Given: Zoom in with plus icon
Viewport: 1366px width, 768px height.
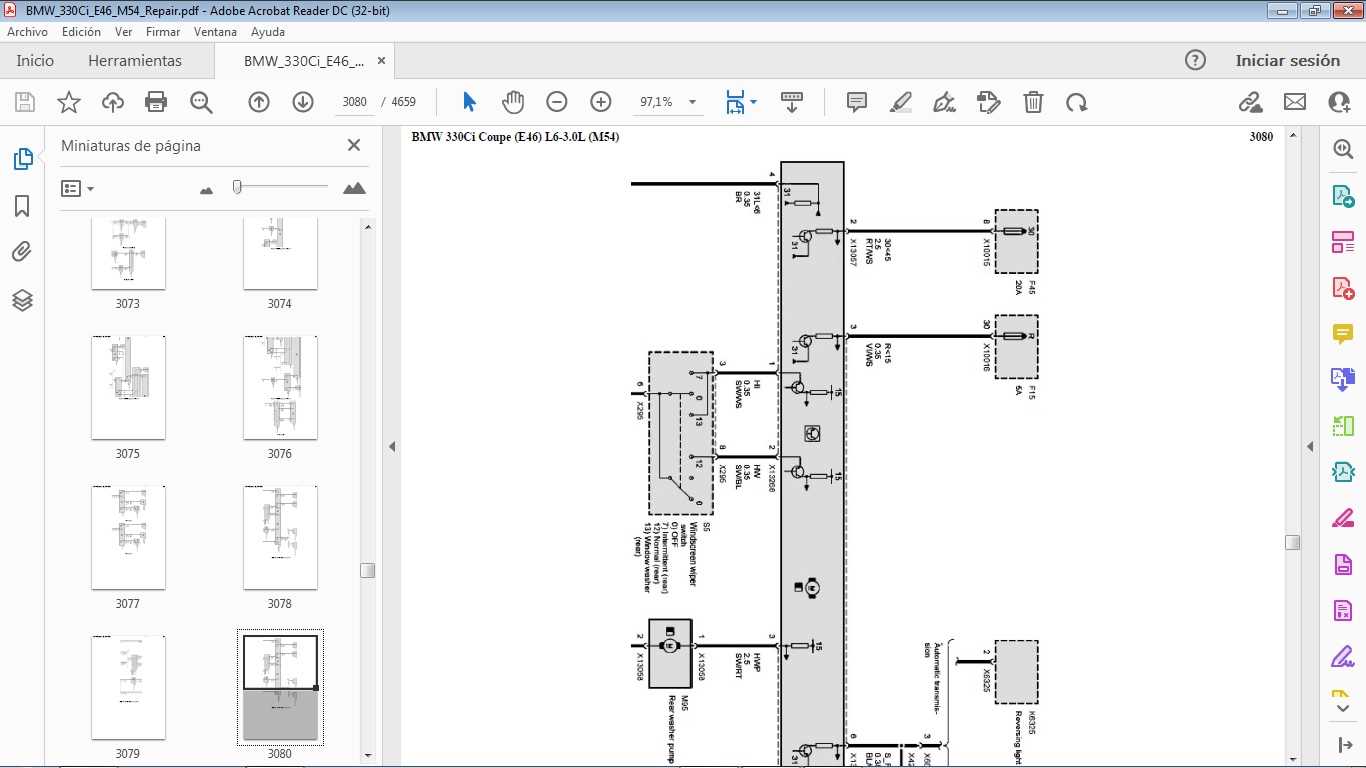Looking at the screenshot, I should click(601, 102).
